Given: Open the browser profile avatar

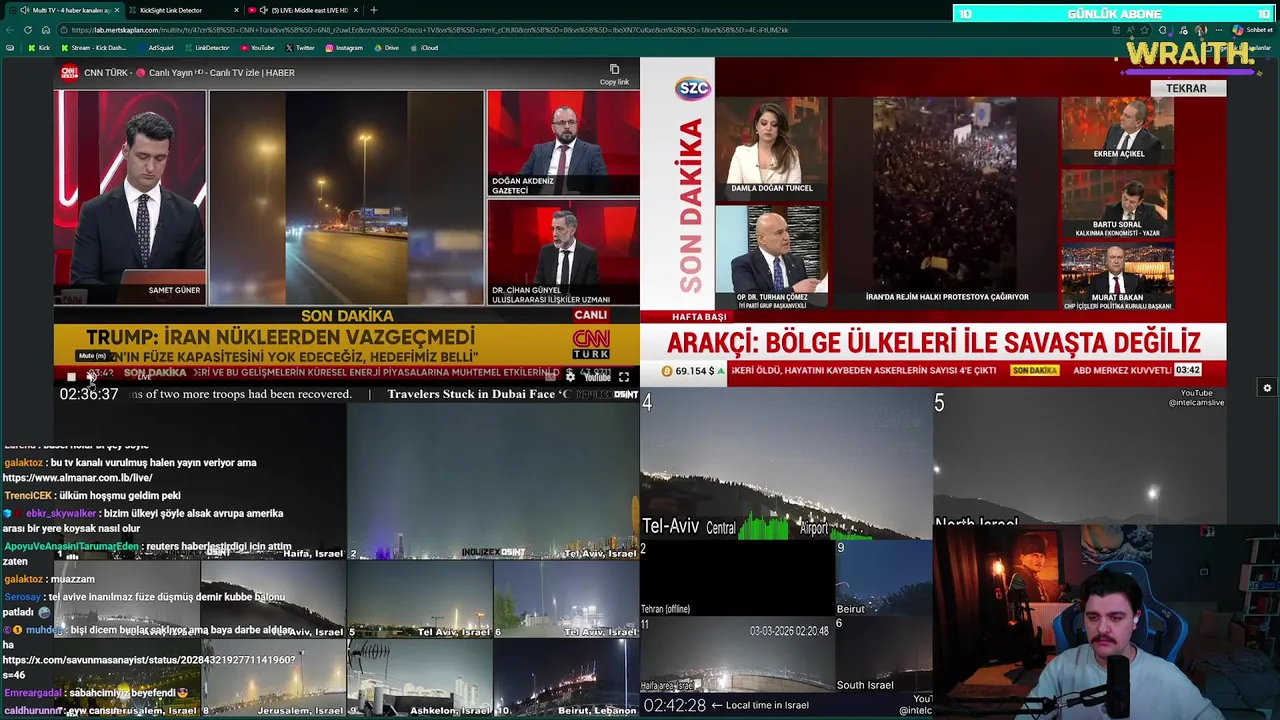Looking at the screenshot, I should [1201, 30].
